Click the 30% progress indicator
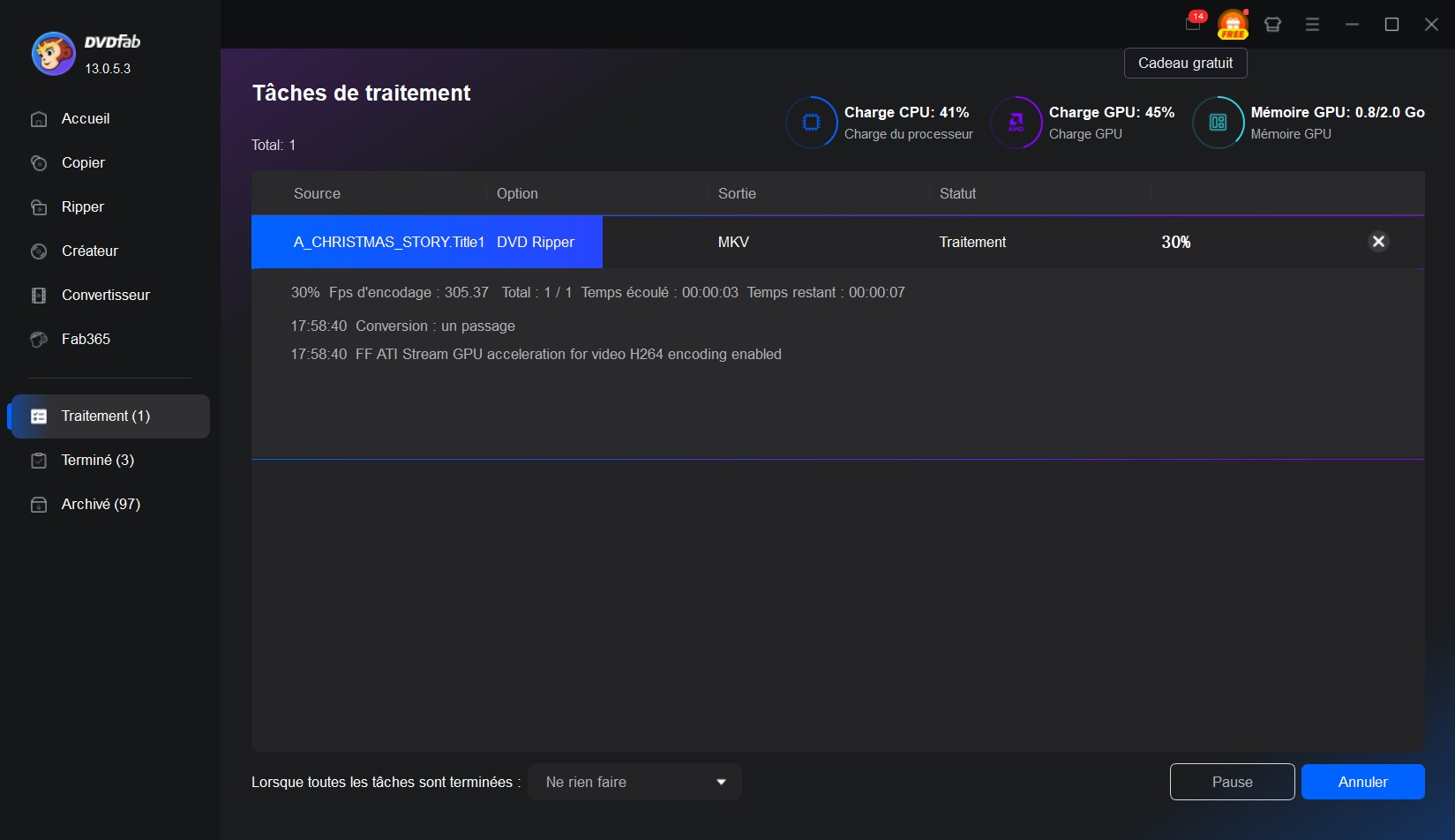The height and width of the screenshot is (840, 1455). point(1177,241)
